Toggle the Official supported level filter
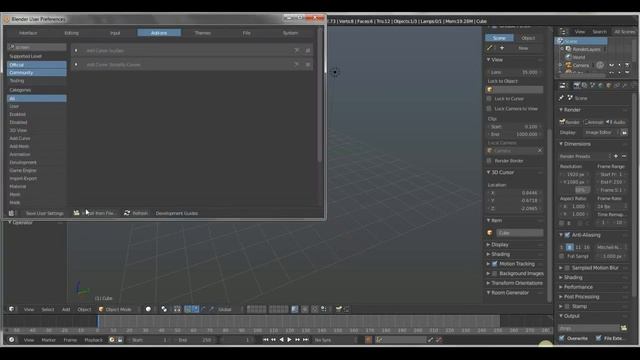The height and width of the screenshot is (360, 640). (37, 65)
